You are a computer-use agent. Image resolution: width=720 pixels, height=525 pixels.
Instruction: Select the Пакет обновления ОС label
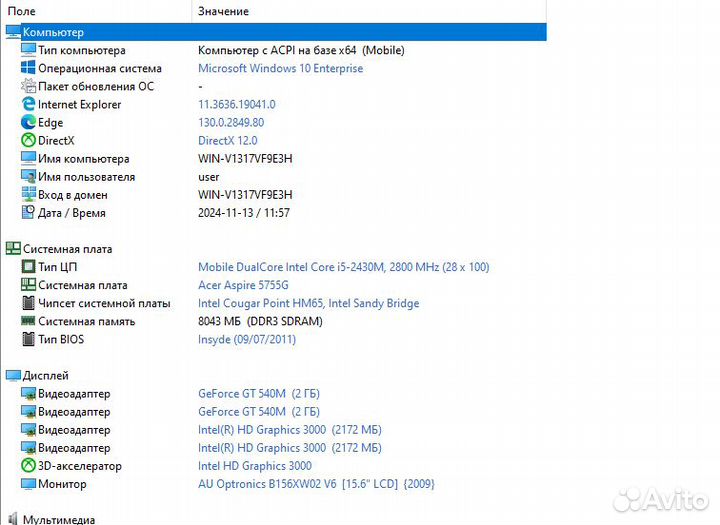(96, 86)
